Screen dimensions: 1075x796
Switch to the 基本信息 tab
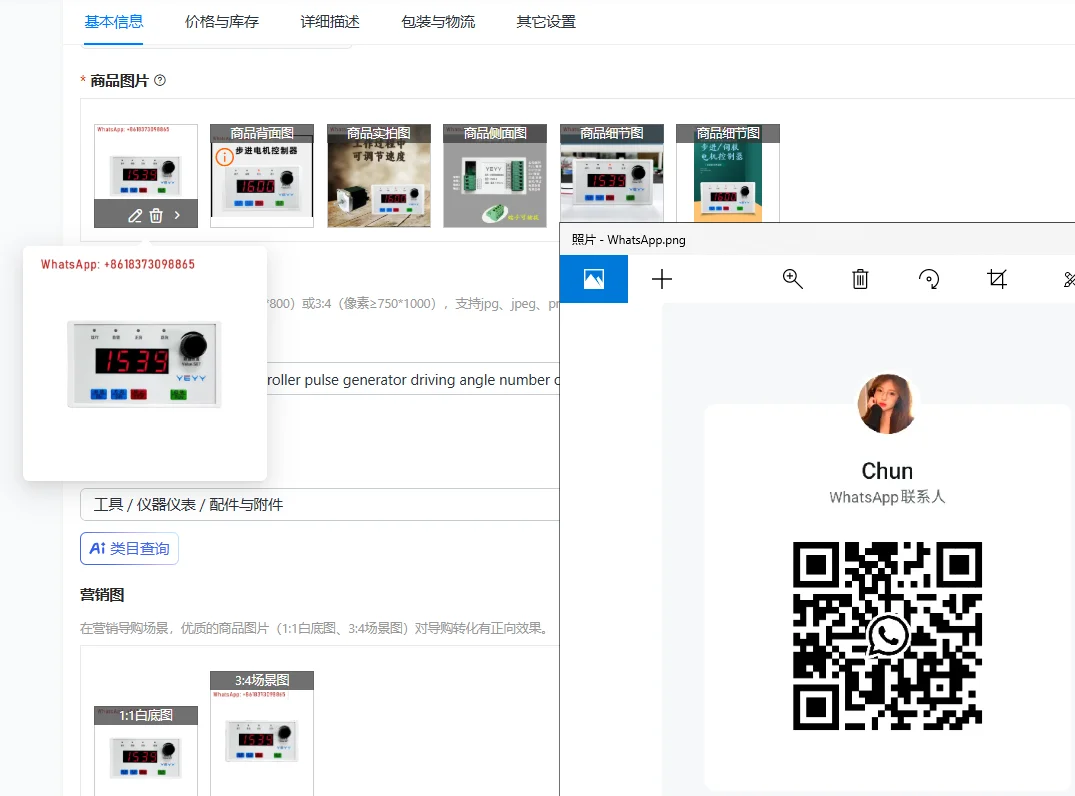pyautogui.click(x=114, y=22)
